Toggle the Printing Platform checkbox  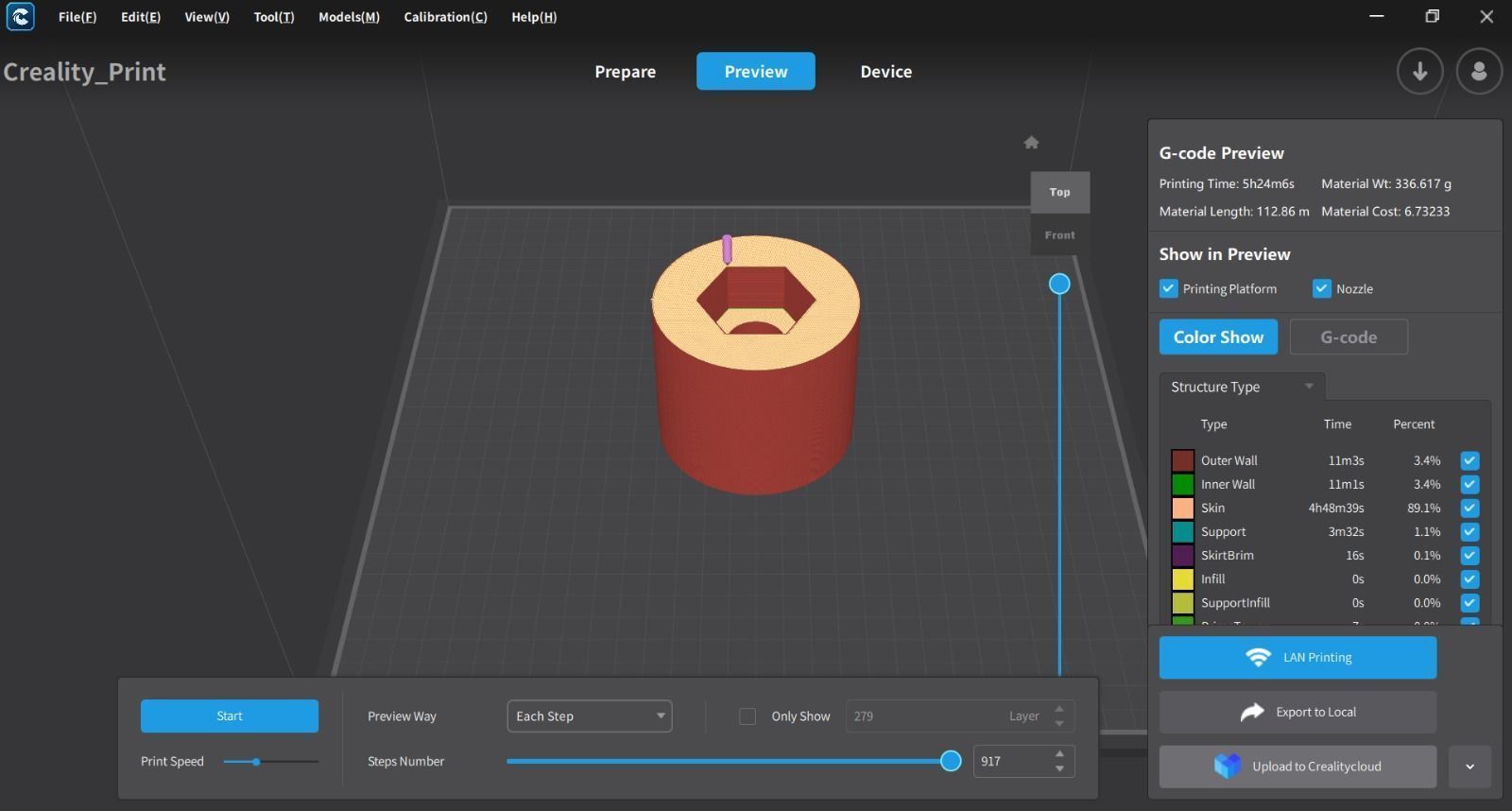point(1169,288)
